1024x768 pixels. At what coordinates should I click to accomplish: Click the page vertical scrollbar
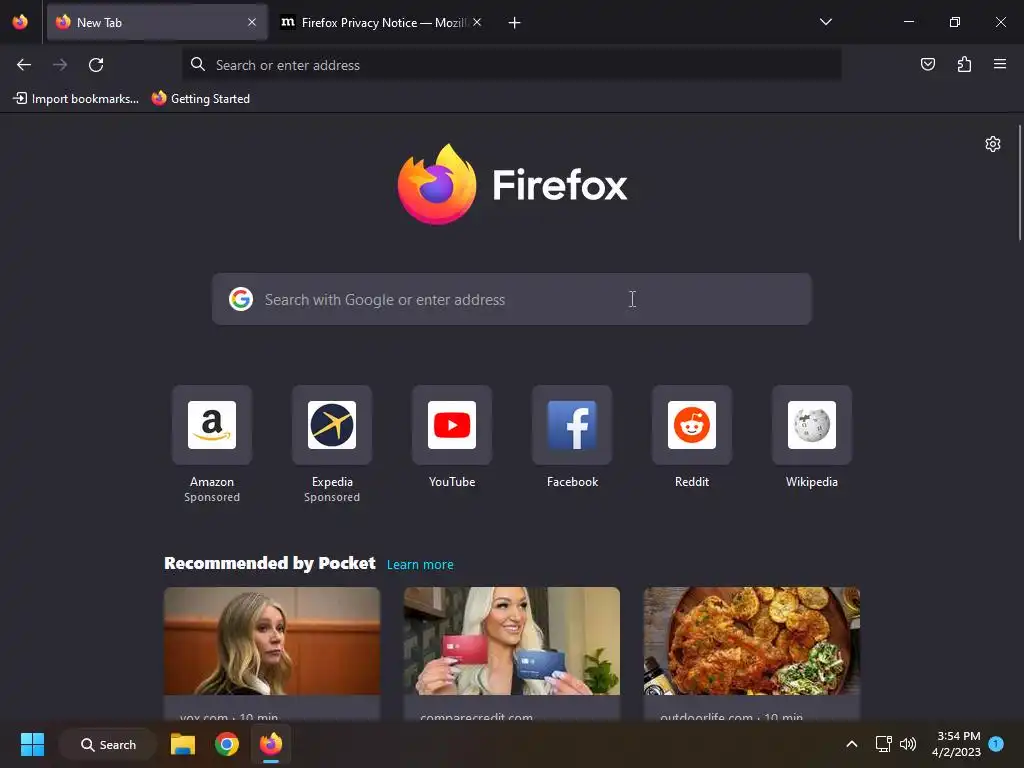pyautogui.click(x=1019, y=183)
